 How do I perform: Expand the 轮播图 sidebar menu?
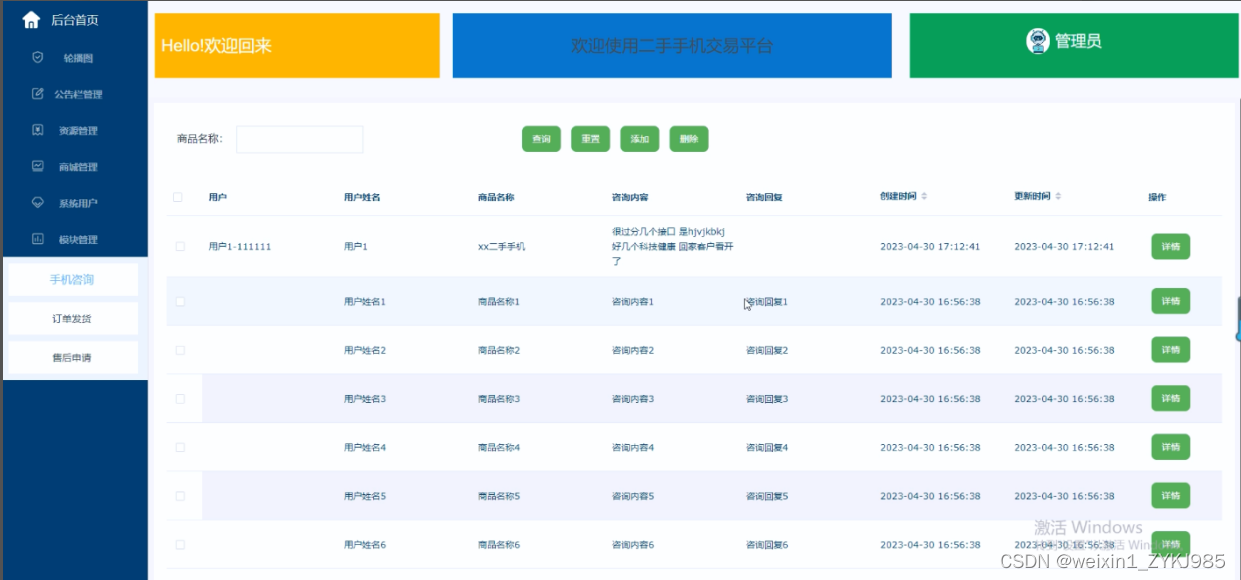point(74,58)
